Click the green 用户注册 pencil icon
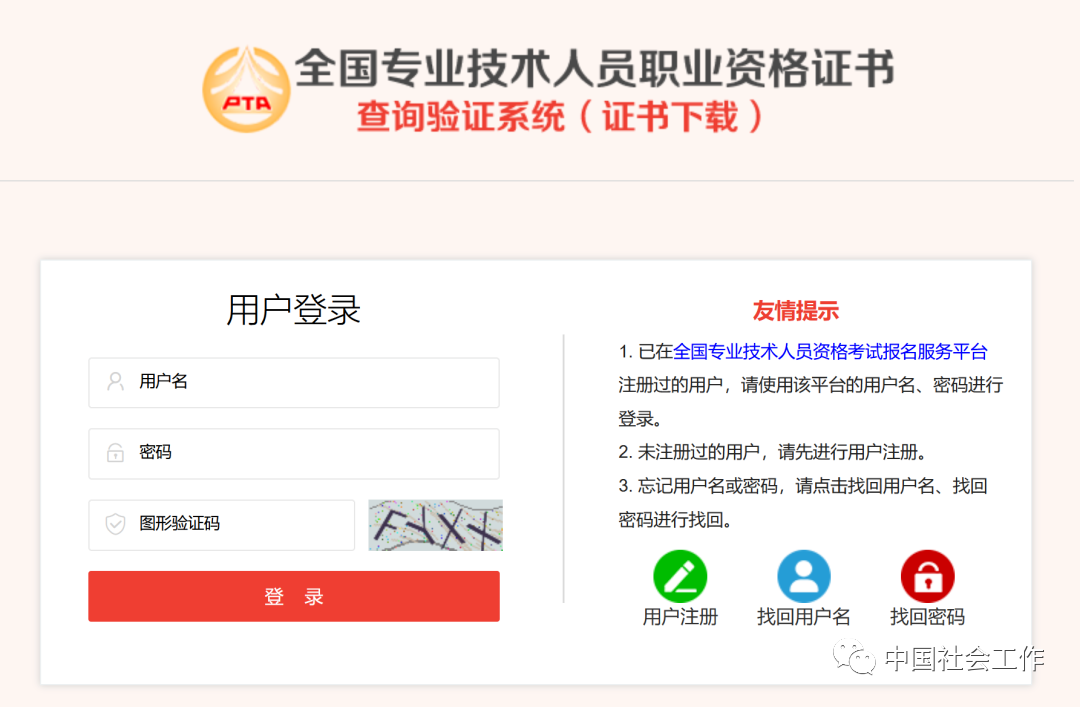This screenshot has height=707, width=1080. coord(680,576)
